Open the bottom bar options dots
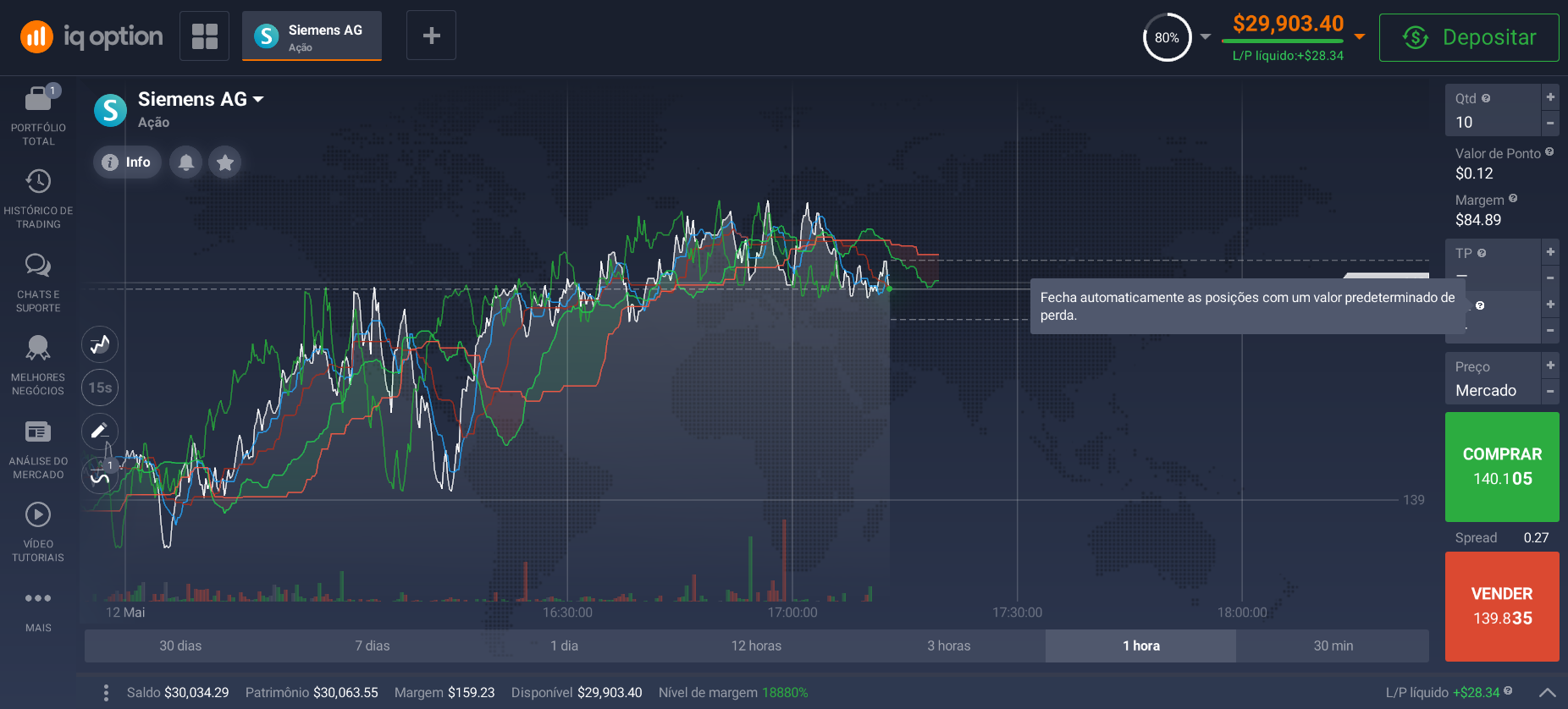The width and height of the screenshot is (1568, 709). point(106,692)
